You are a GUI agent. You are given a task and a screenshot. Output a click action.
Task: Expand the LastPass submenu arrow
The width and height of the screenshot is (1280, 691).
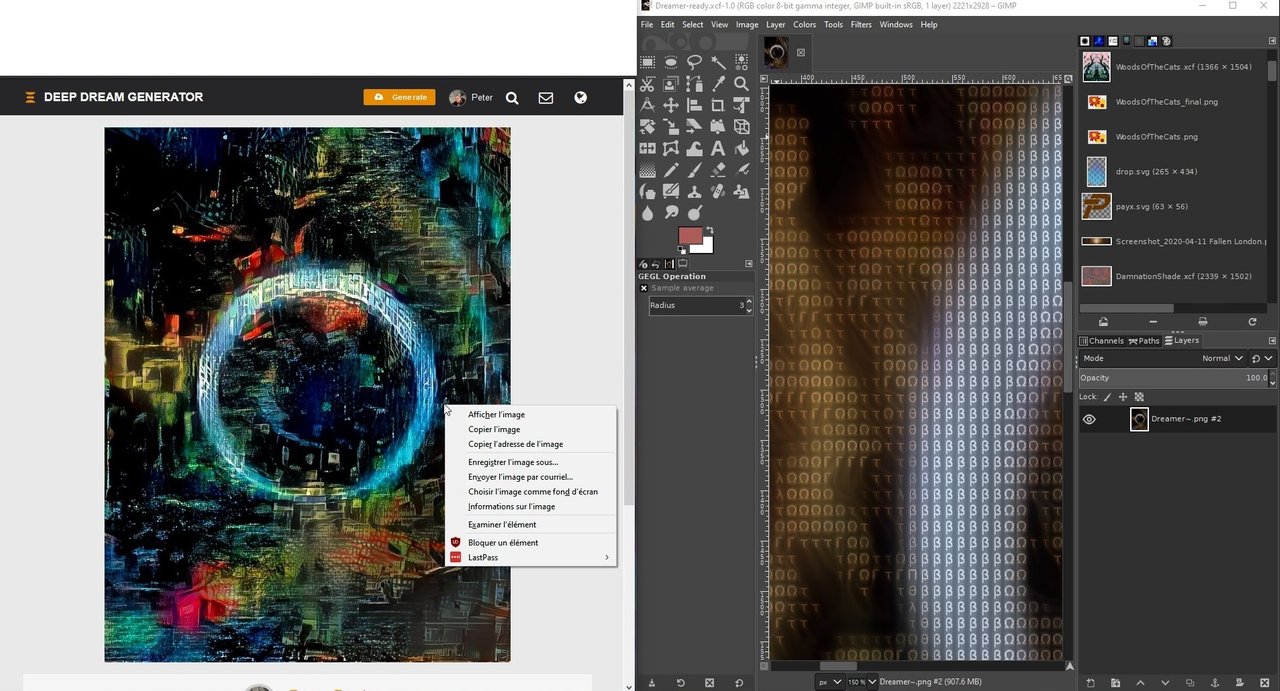point(606,557)
